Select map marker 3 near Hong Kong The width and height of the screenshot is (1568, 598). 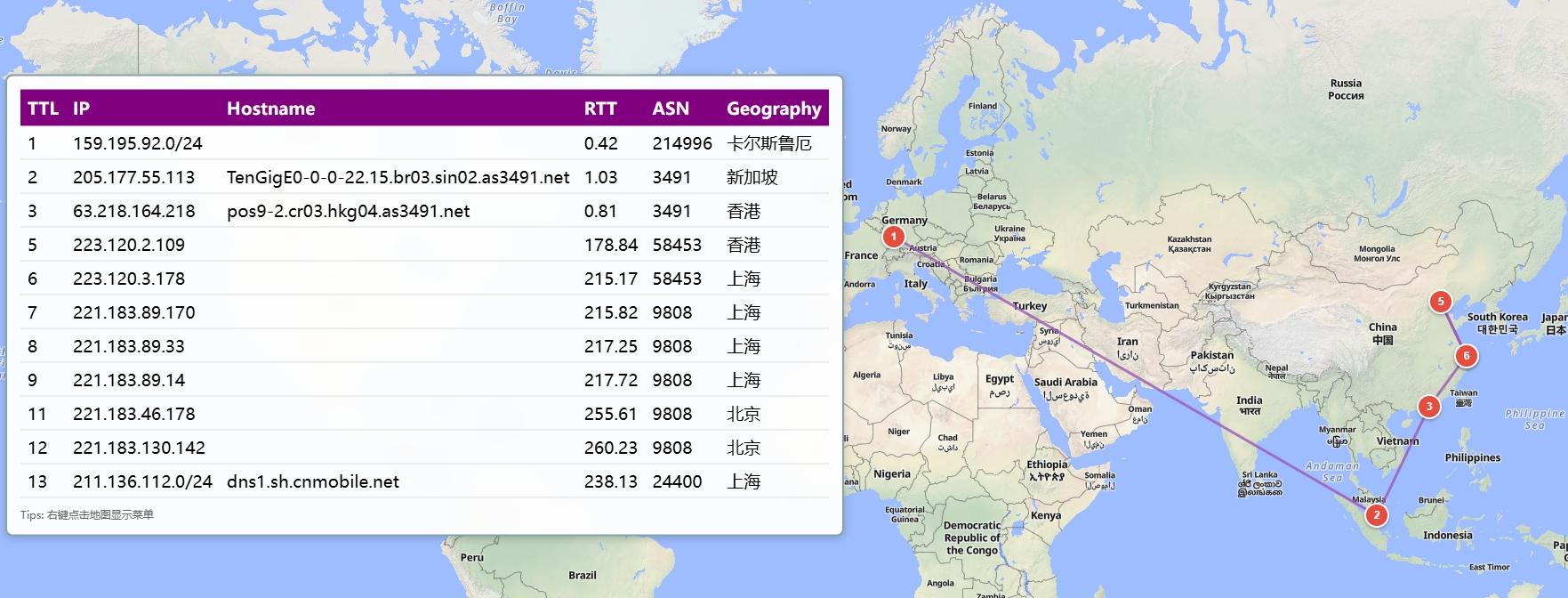1428,407
